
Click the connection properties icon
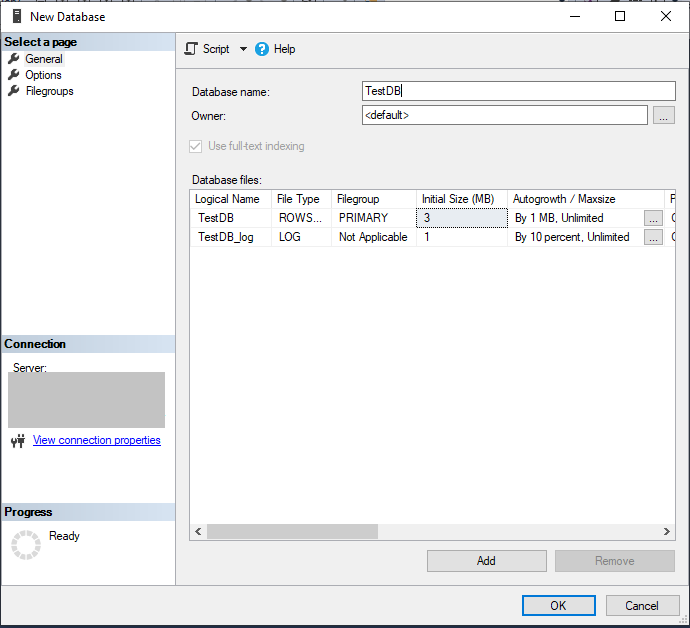pyautogui.click(x=17, y=441)
